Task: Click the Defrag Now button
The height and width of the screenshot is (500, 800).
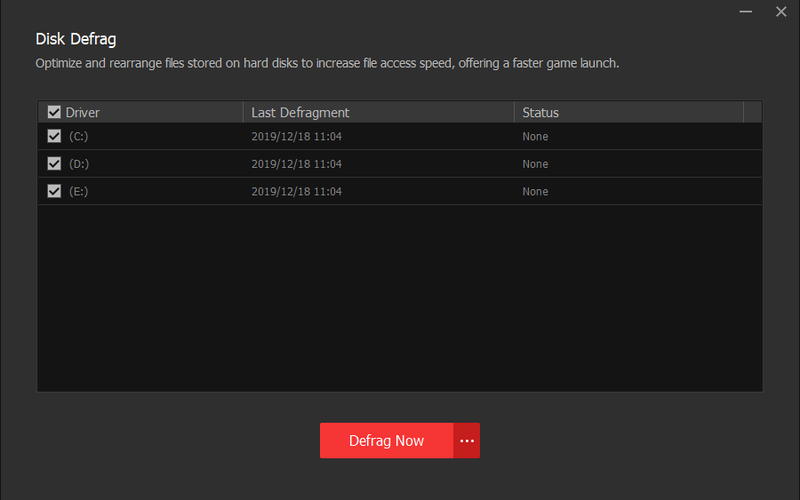Action: 386,441
